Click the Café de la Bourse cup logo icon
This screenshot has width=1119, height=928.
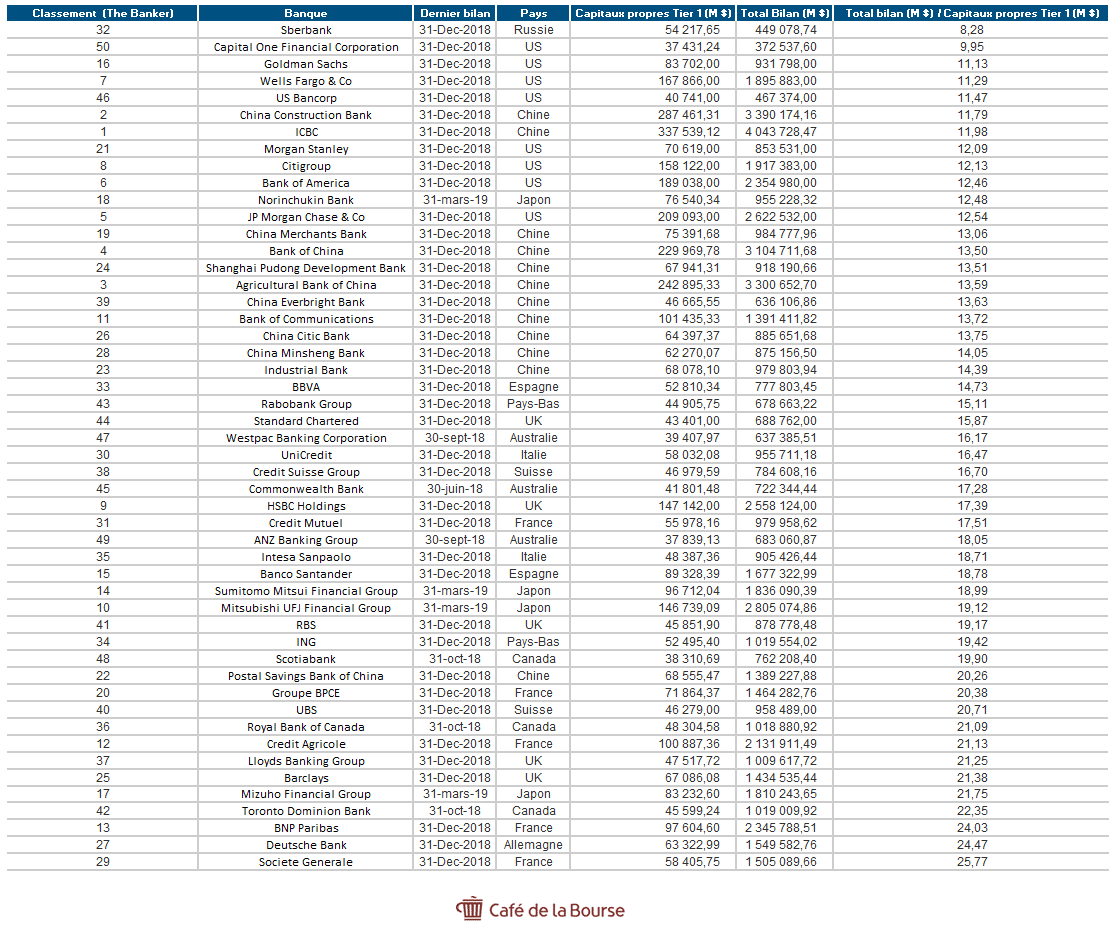click(x=470, y=909)
